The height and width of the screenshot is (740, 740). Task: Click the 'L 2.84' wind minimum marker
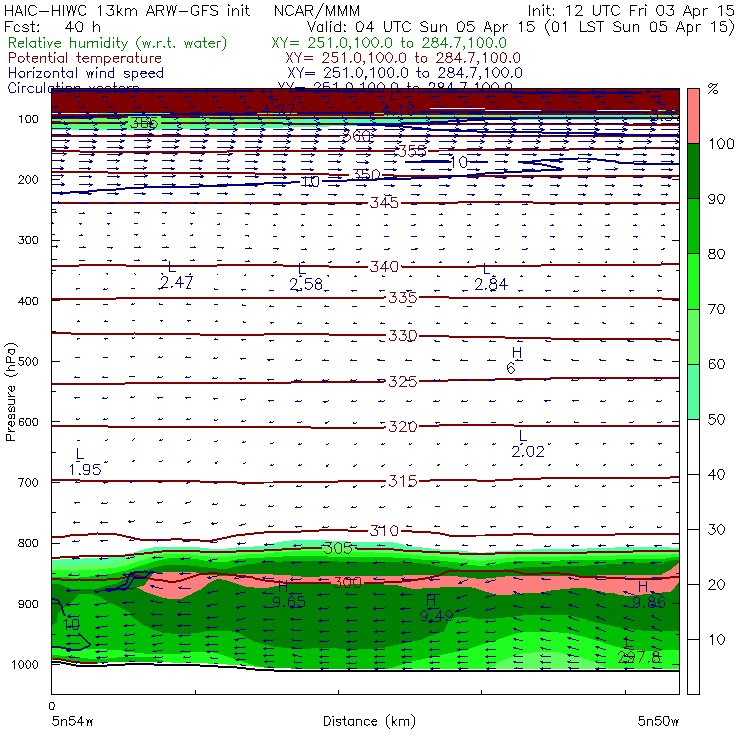(x=491, y=277)
